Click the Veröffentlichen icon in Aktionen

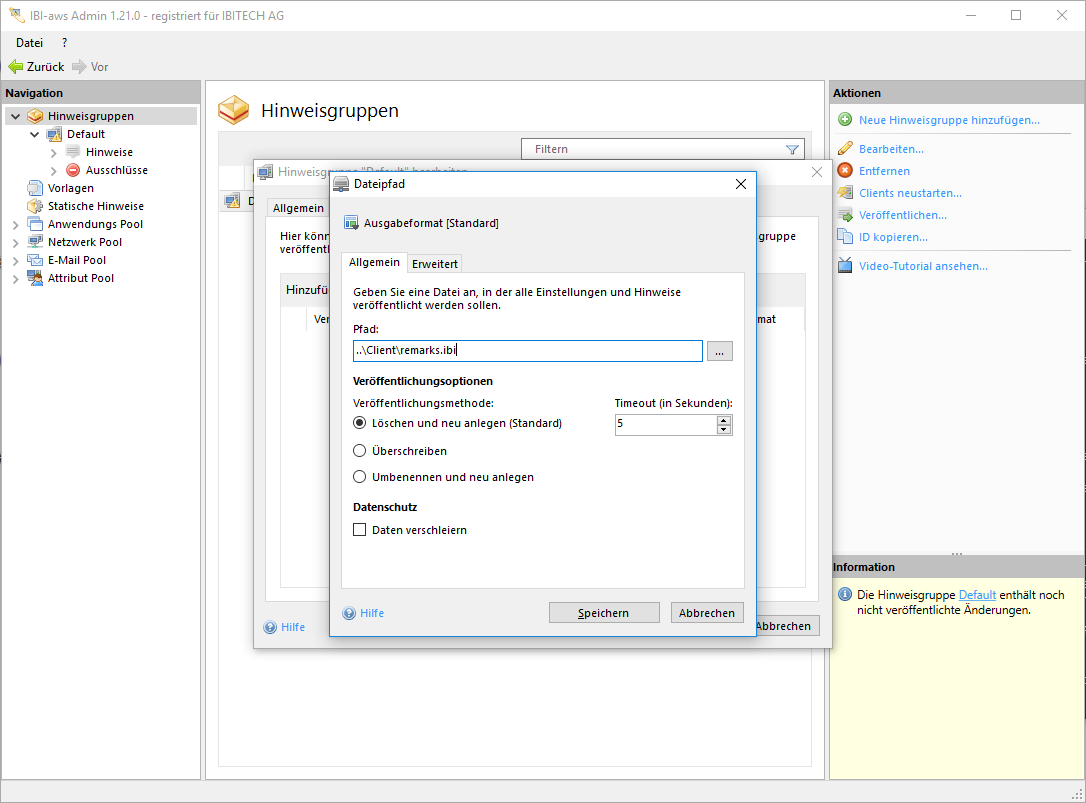click(845, 215)
